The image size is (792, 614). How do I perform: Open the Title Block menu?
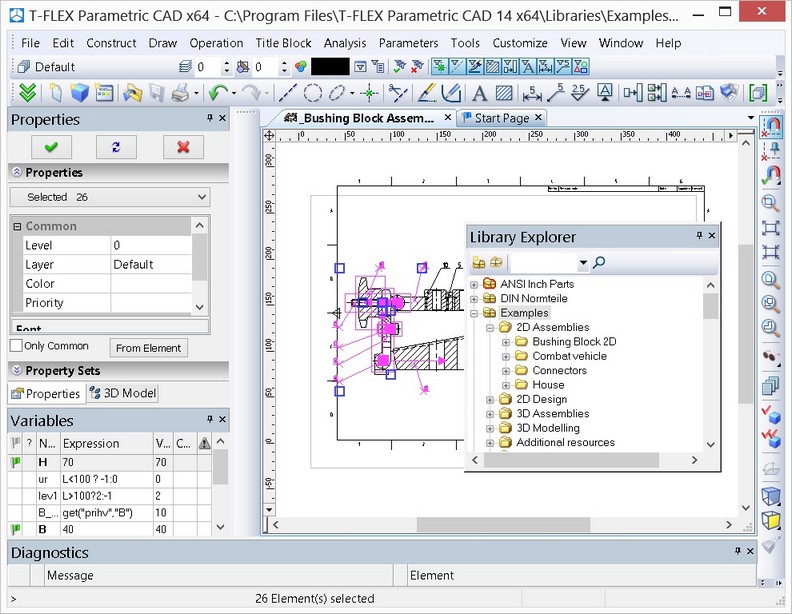coord(283,43)
